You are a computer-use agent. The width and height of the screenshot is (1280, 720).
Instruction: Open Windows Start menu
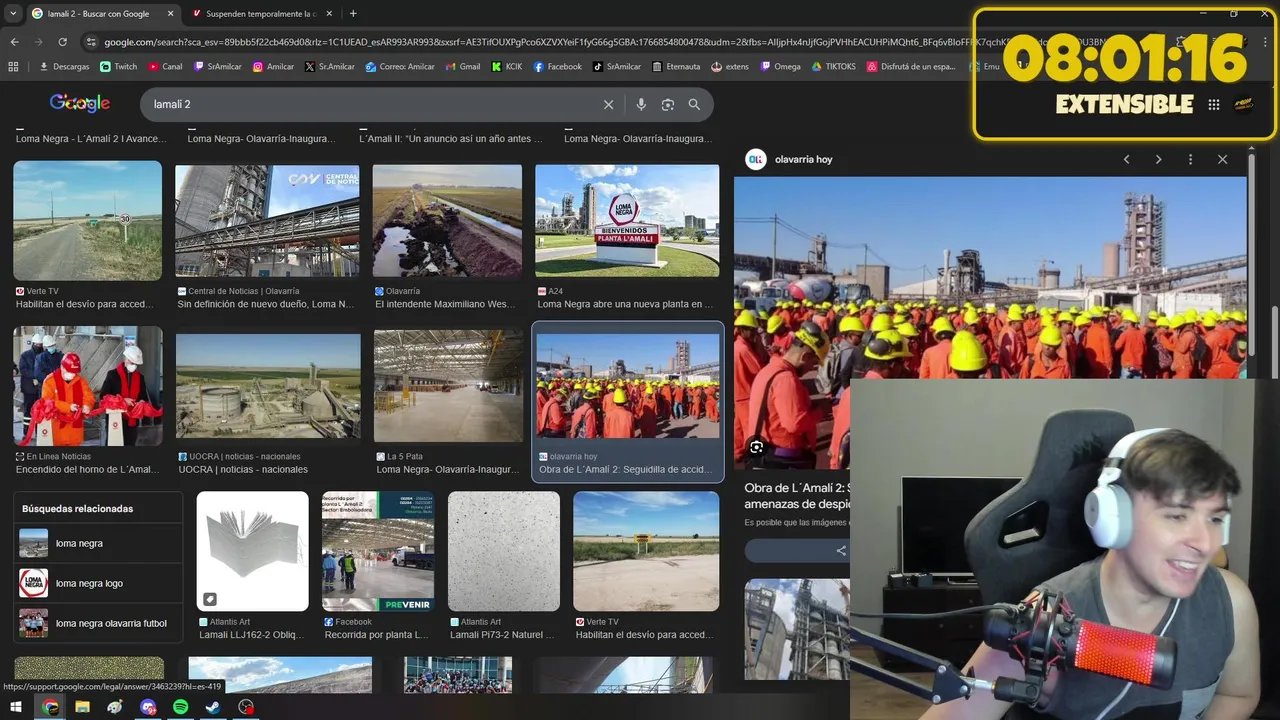click(x=16, y=707)
